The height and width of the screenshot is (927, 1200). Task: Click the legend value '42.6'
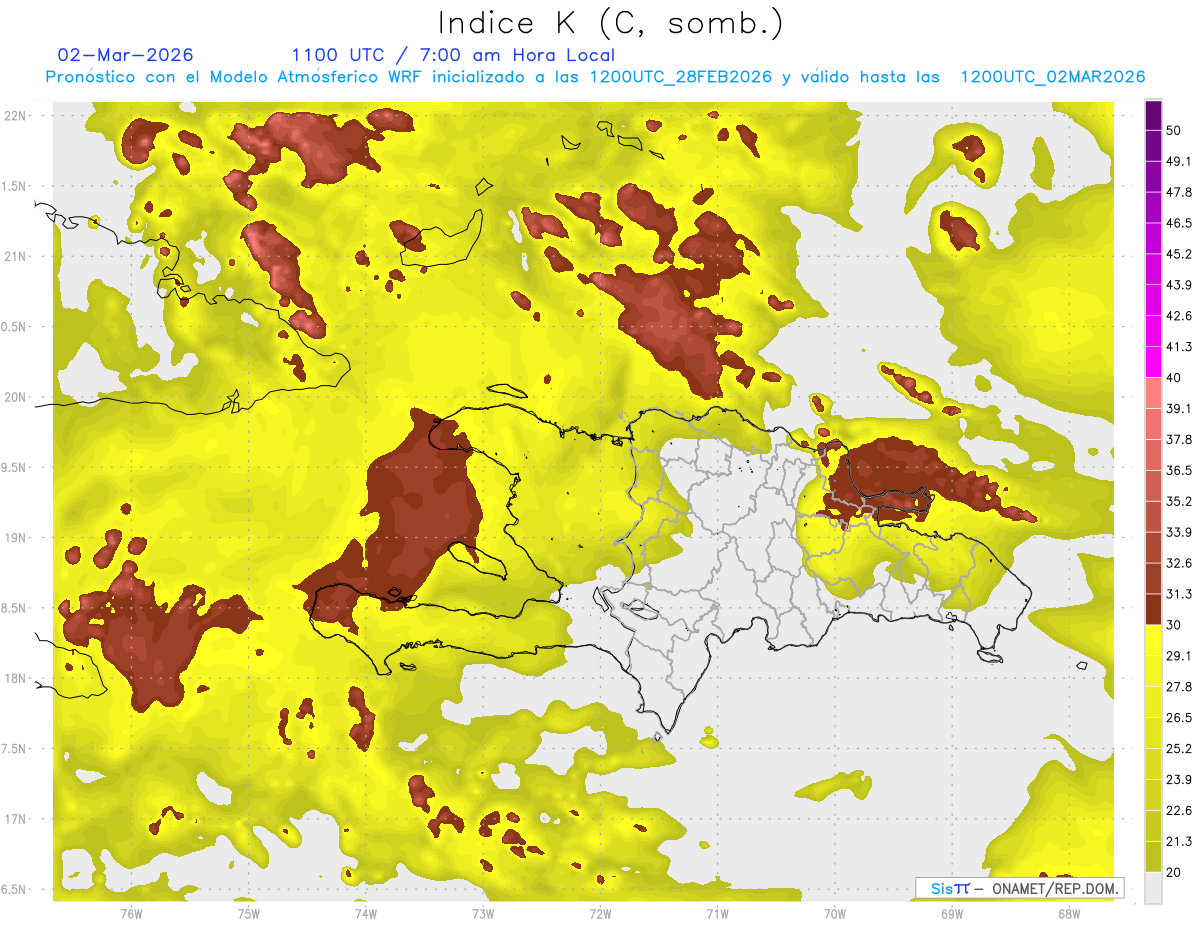(x=1179, y=317)
